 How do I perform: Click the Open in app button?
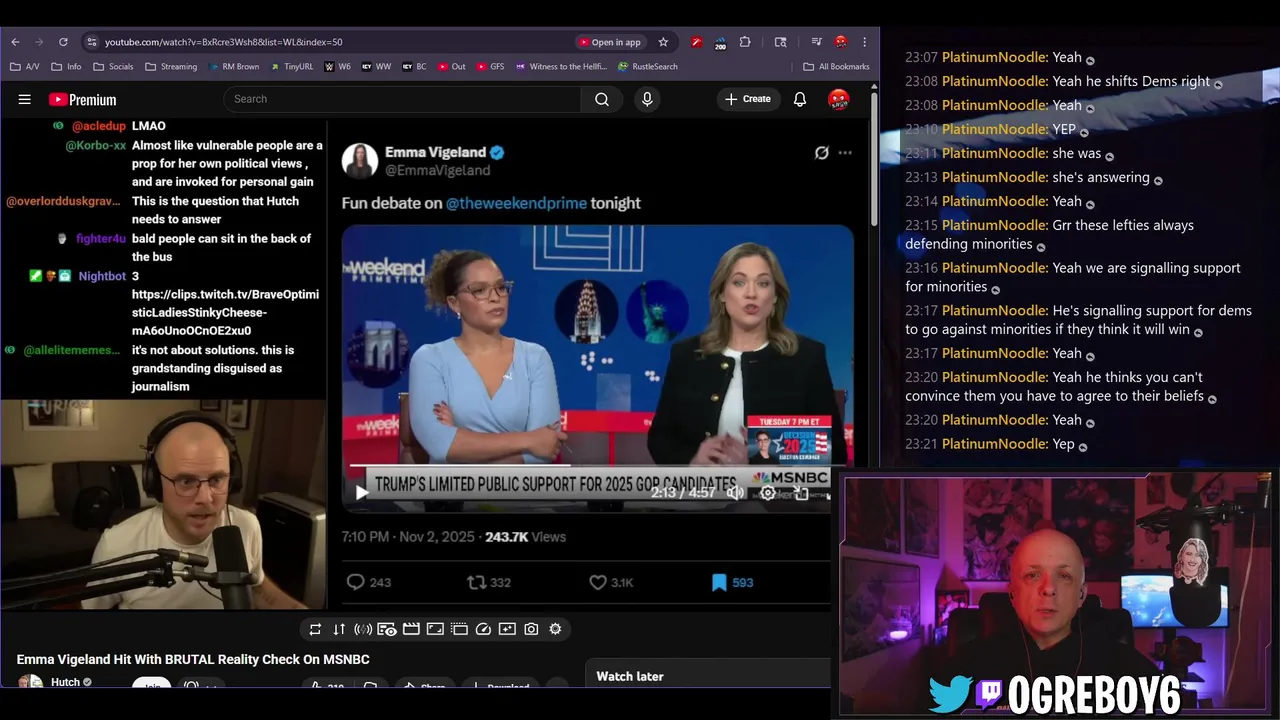point(610,42)
